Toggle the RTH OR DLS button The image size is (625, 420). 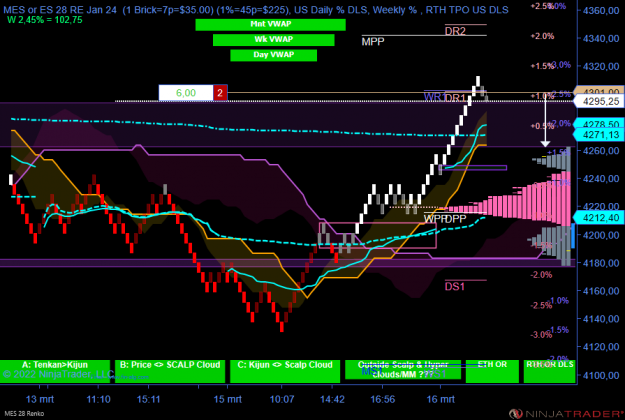550,371
